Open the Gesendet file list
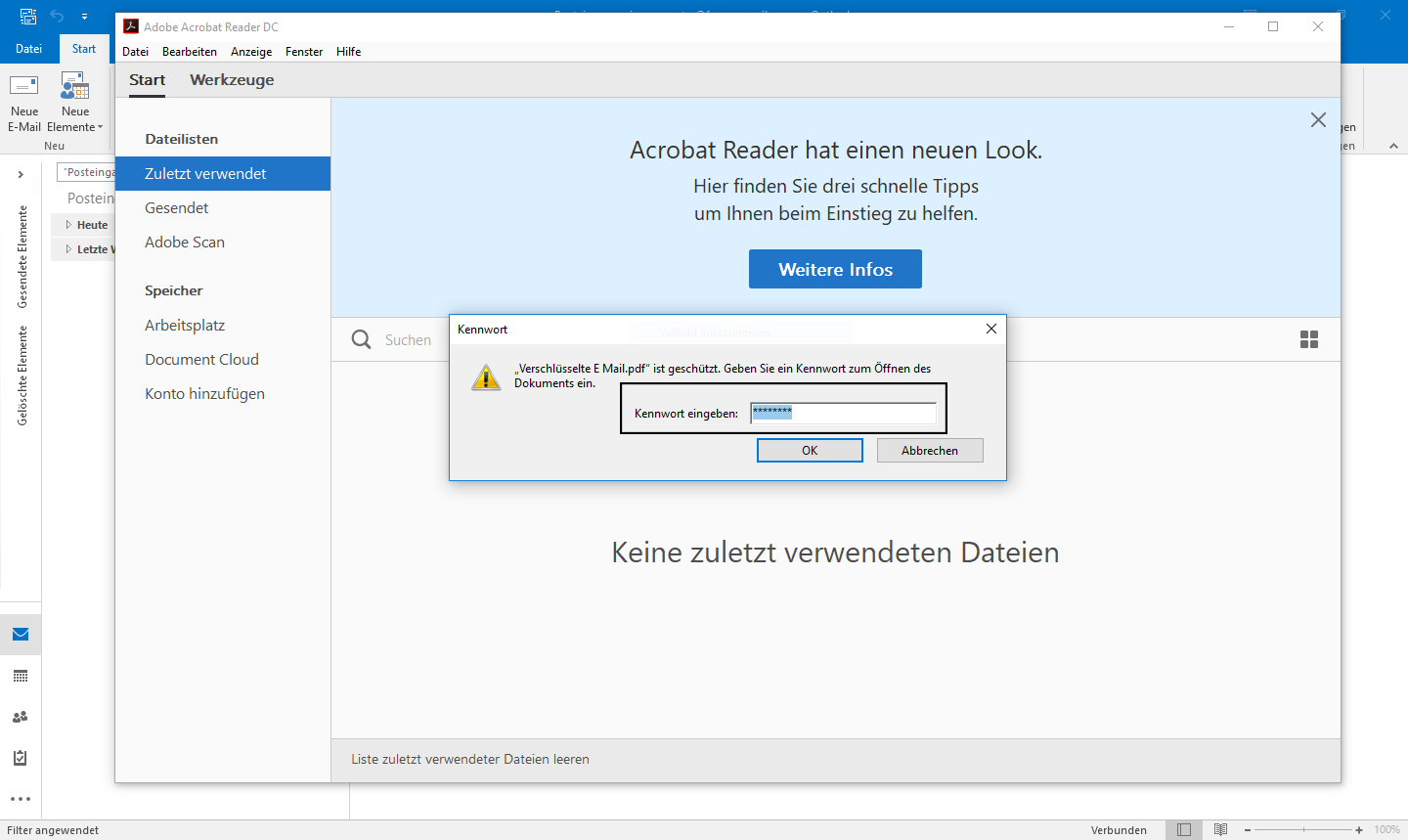 coord(177,207)
